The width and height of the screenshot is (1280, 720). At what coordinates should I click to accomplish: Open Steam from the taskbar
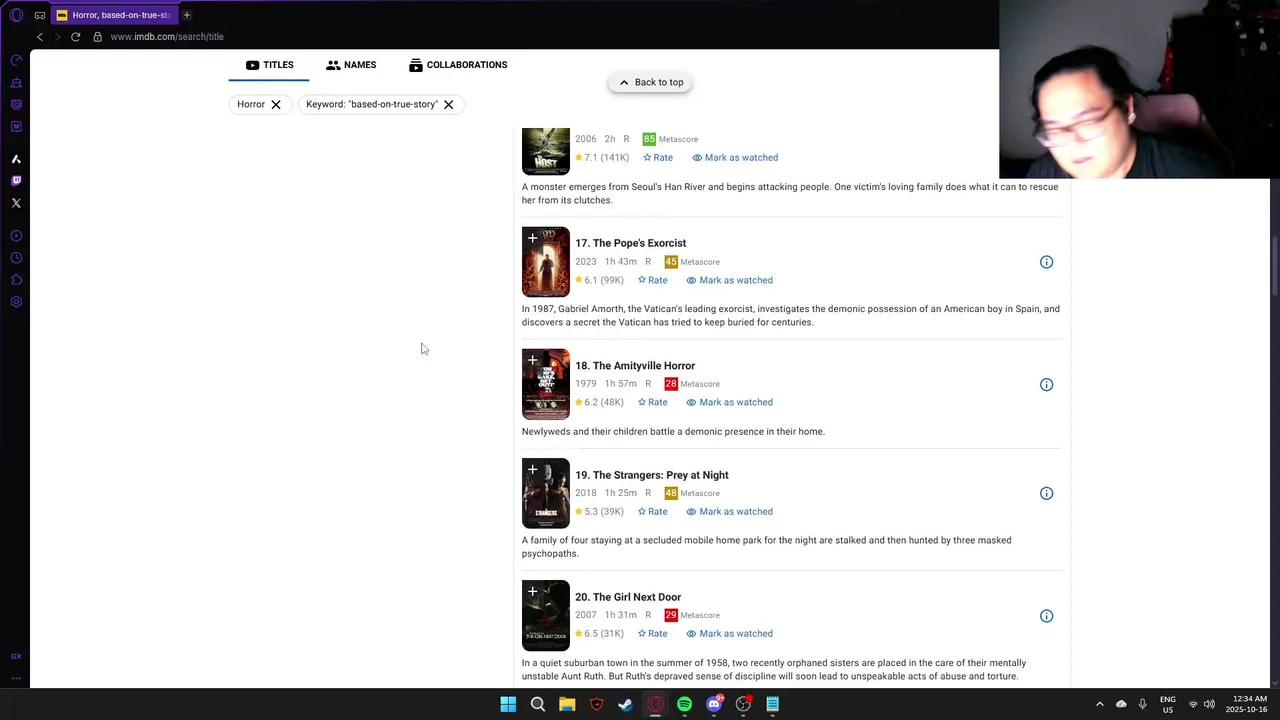tap(625, 704)
